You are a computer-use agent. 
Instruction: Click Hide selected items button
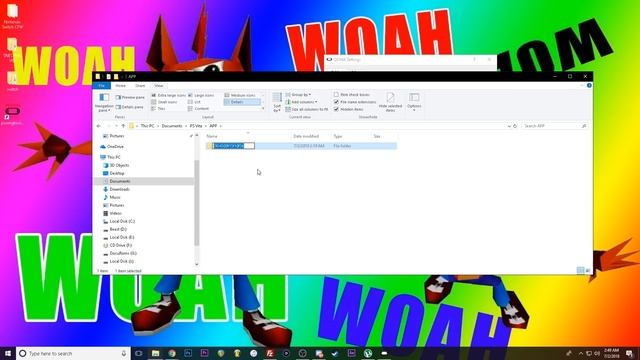(390, 102)
